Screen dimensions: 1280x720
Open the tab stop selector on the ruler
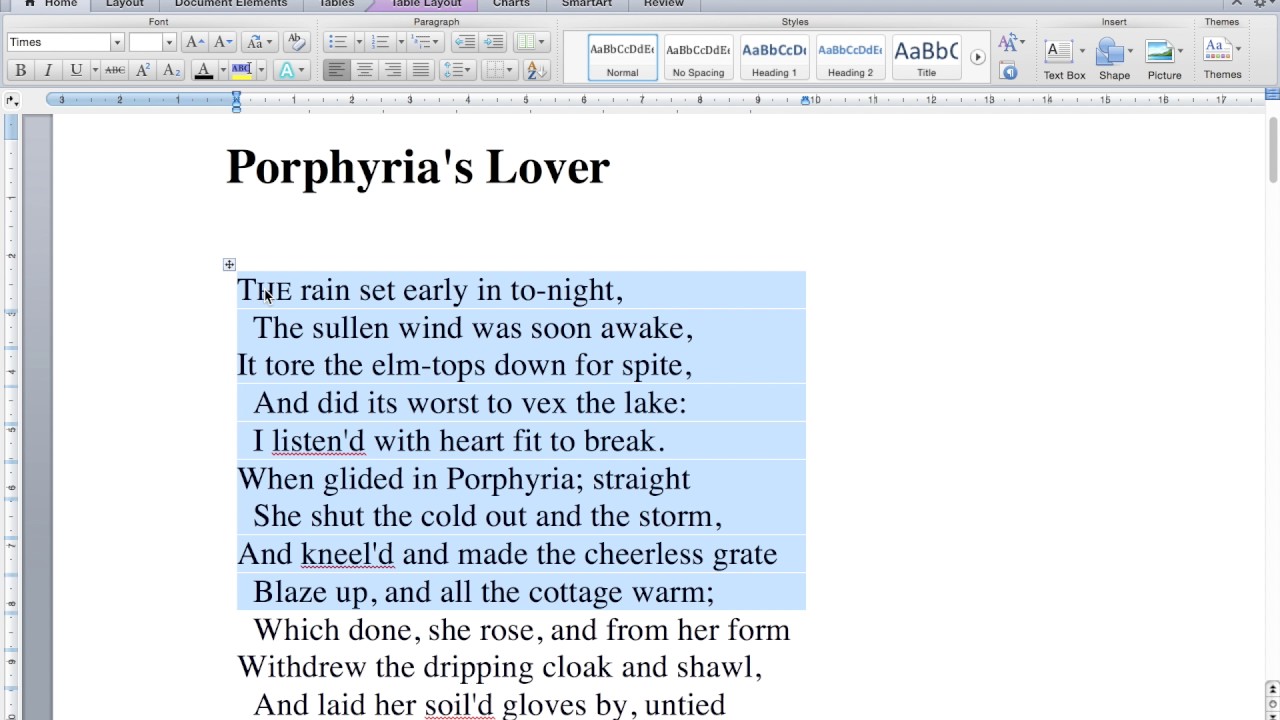point(11,100)
